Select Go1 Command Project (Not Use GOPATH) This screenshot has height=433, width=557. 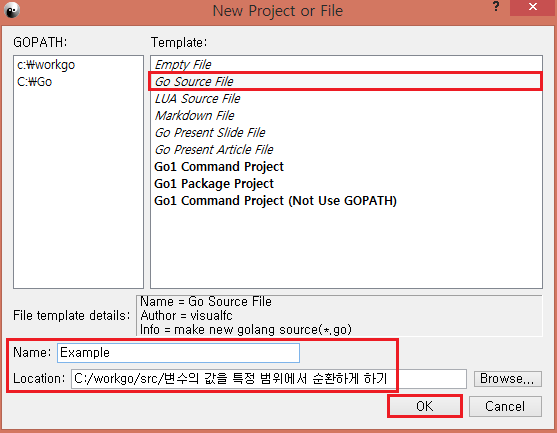(x=346, y=201)
